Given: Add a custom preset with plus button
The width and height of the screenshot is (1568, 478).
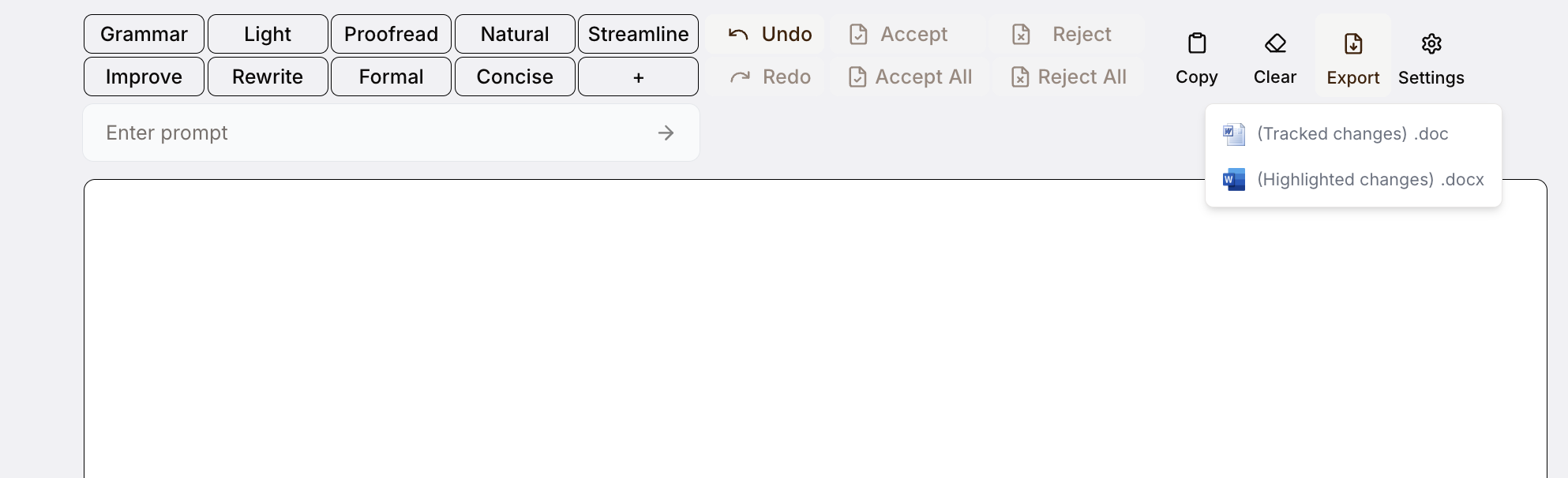Looking at the screenshot, I should tap(638, 77).
